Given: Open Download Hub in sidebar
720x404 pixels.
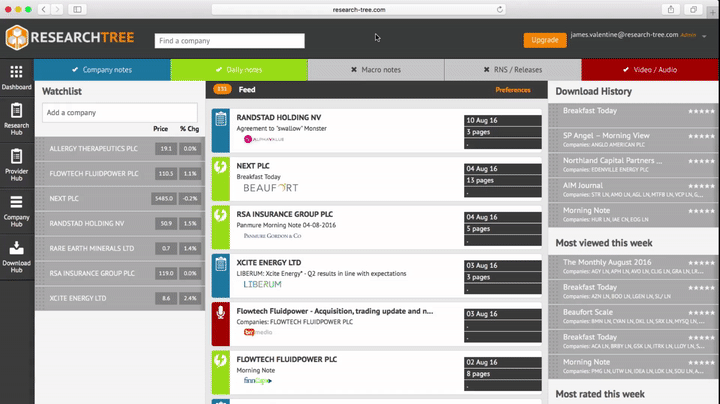Looking at the screenshot, I should pyautogui.click(x=16, y=251).
